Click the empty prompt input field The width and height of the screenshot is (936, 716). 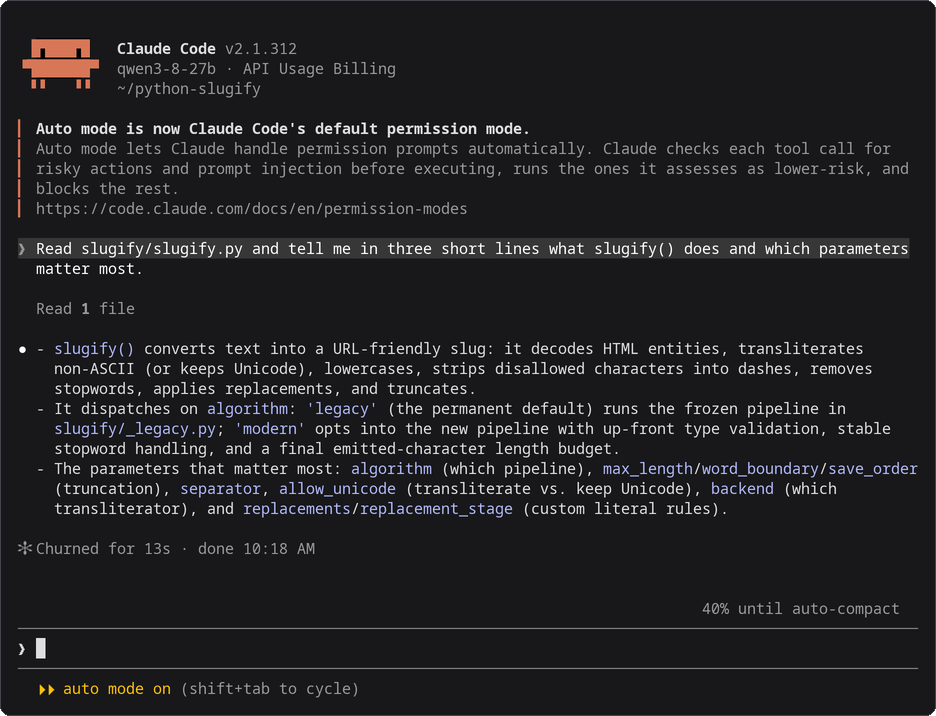[468, 649]
